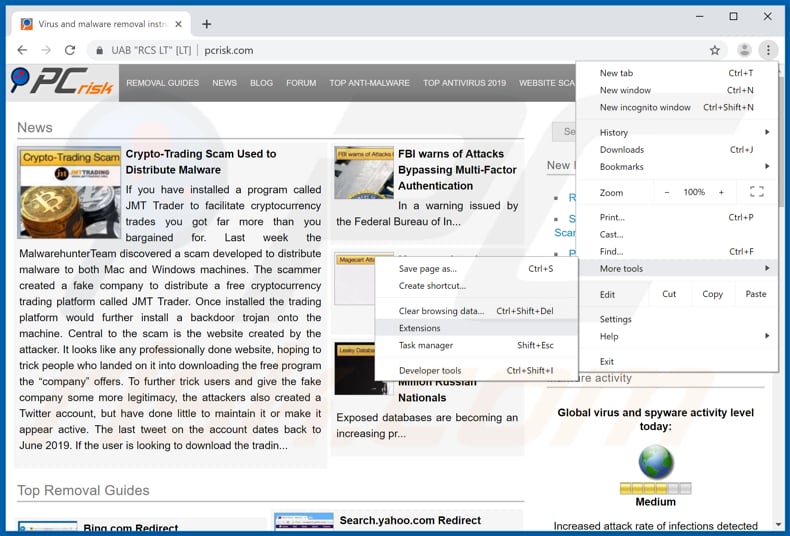Open Search.yahoo.com Redirect guide
Viewport: 790px width, 536px height.
coord(410,520)
